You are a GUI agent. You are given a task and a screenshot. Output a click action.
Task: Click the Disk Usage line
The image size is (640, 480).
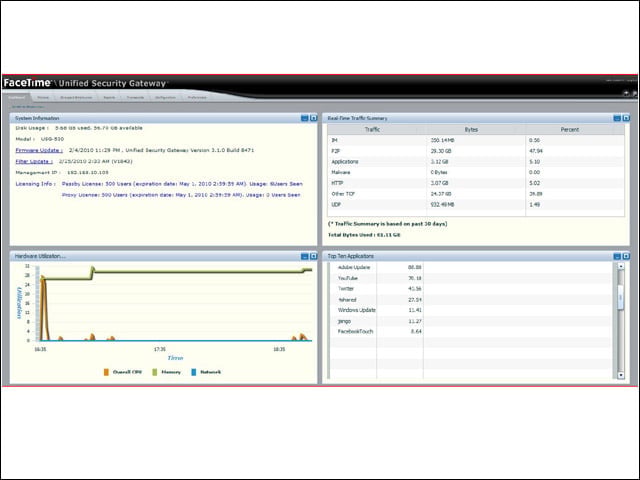pos(79,128)
